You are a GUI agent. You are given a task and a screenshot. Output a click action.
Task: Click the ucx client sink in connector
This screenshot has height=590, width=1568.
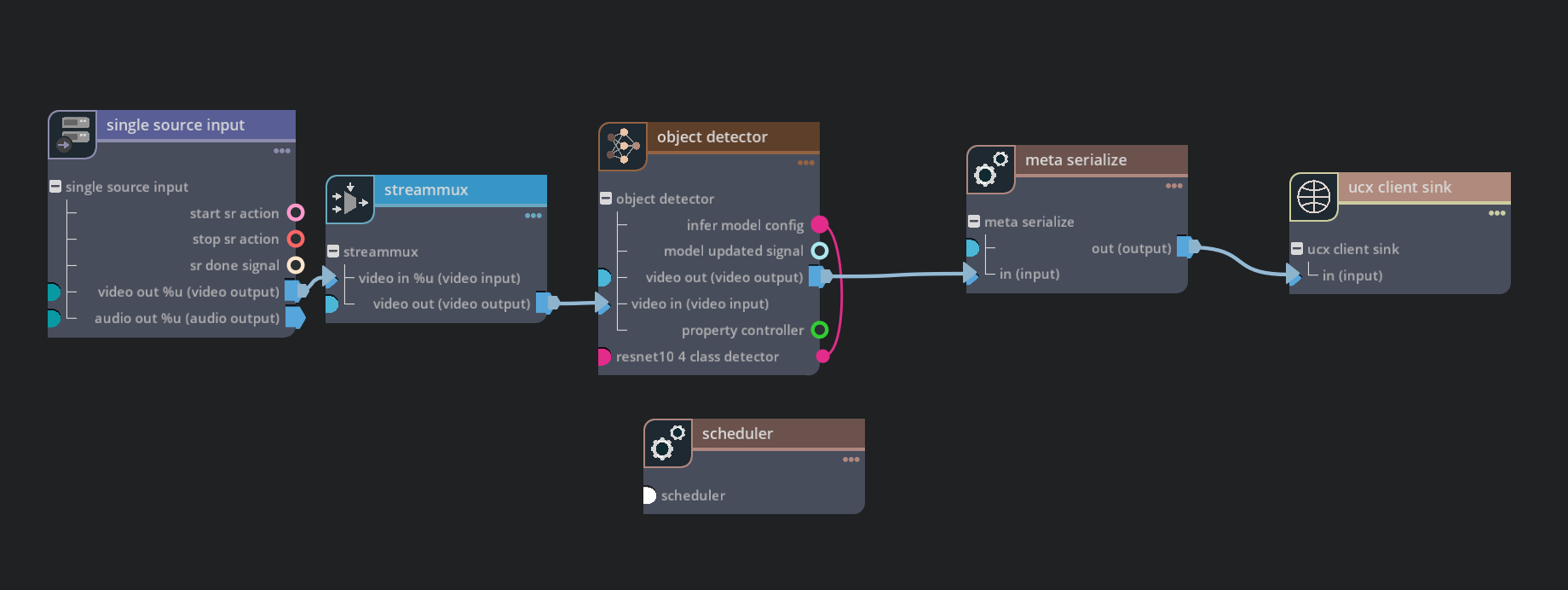(1294, 275)
